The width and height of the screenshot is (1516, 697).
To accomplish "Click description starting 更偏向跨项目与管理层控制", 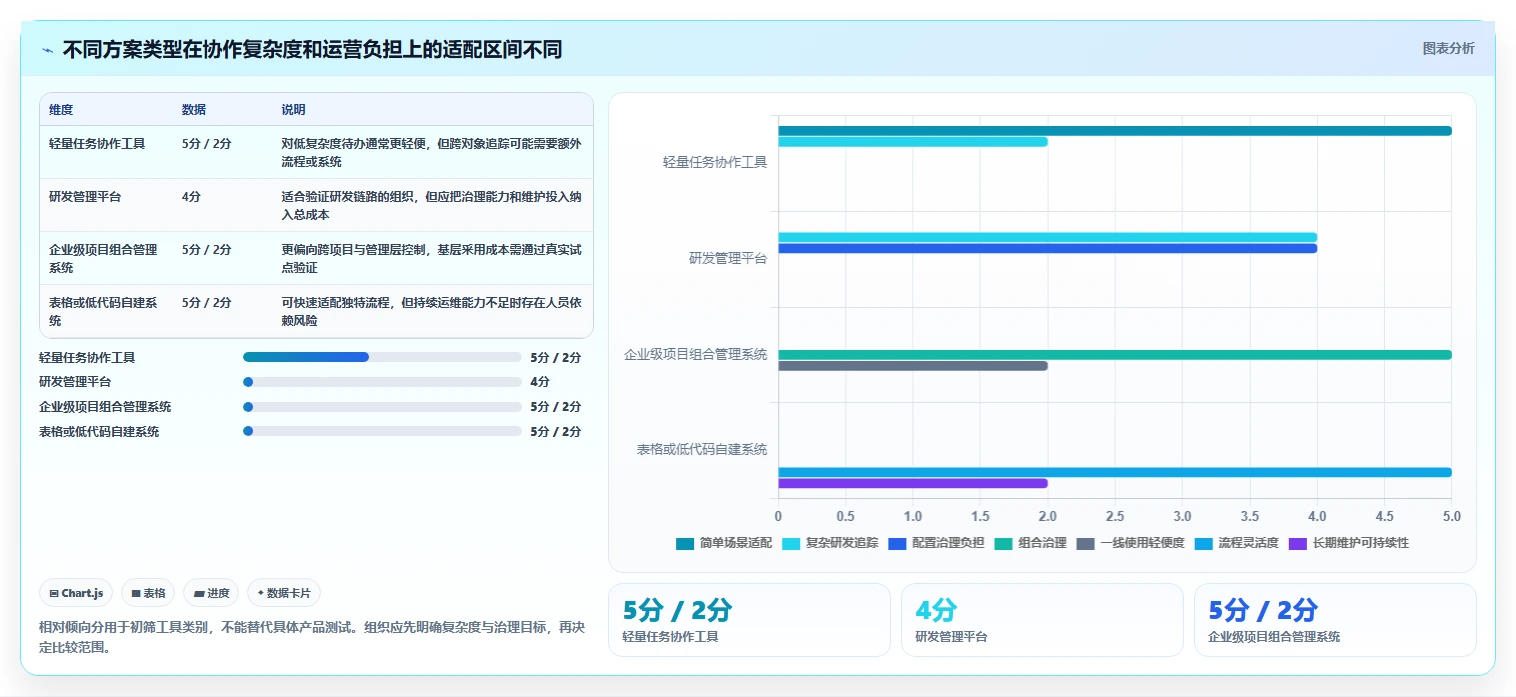I will coord(431,258).
